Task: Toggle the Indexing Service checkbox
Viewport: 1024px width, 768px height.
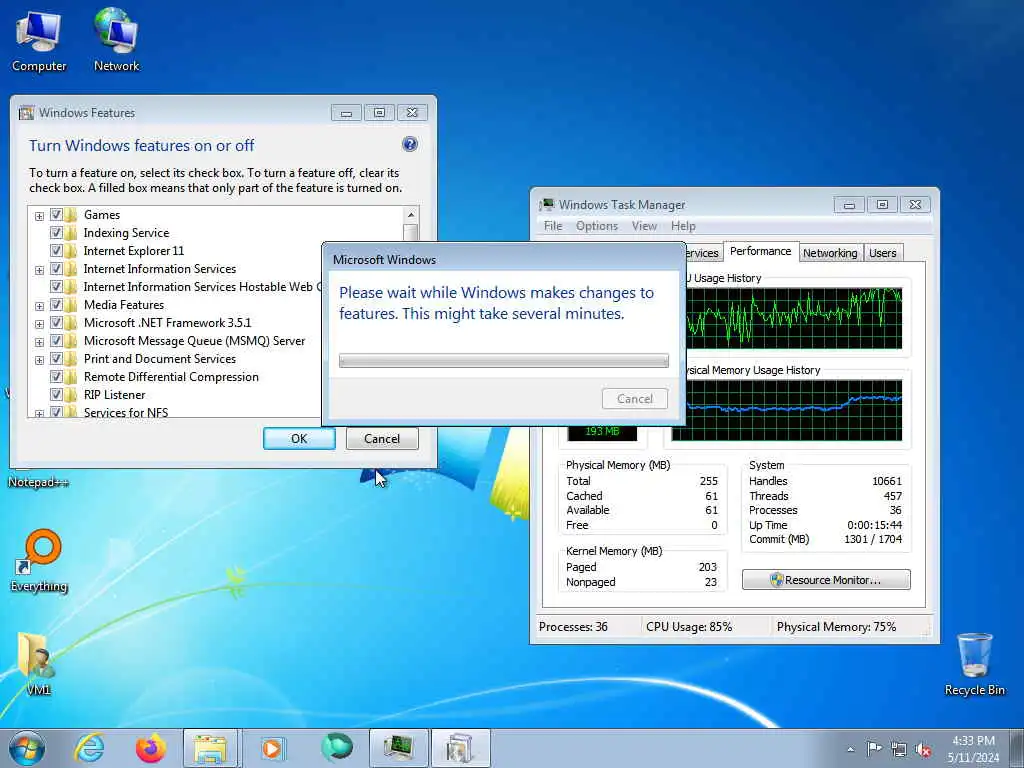Action: pos(56,232)
